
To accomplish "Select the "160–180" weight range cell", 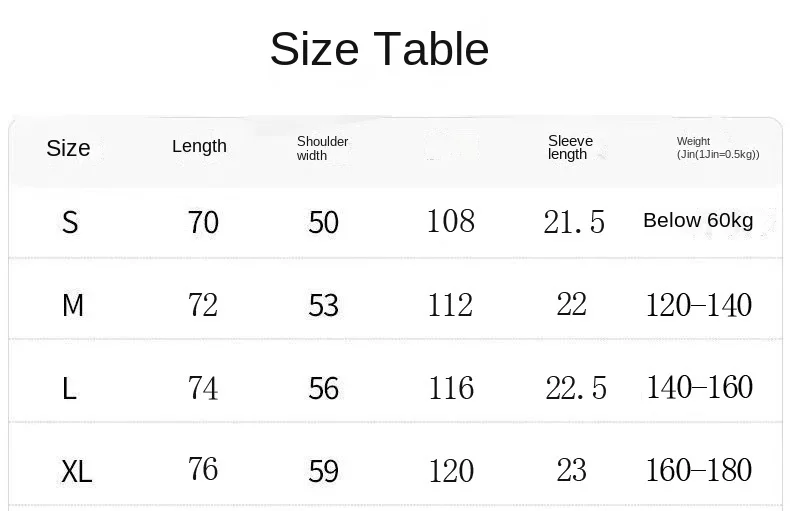I will 699,470.
